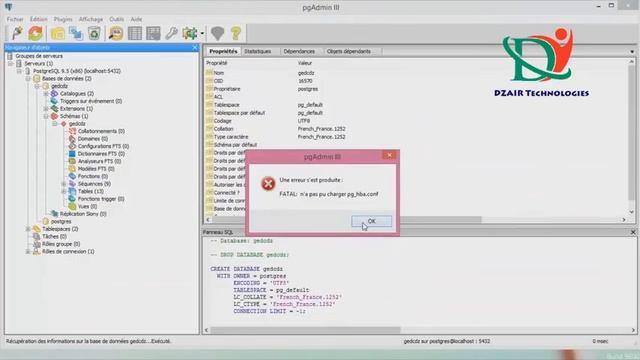Viewport: 640px width, 360px height.
Task: Click the View data grid icon
Action: [135, 33]
